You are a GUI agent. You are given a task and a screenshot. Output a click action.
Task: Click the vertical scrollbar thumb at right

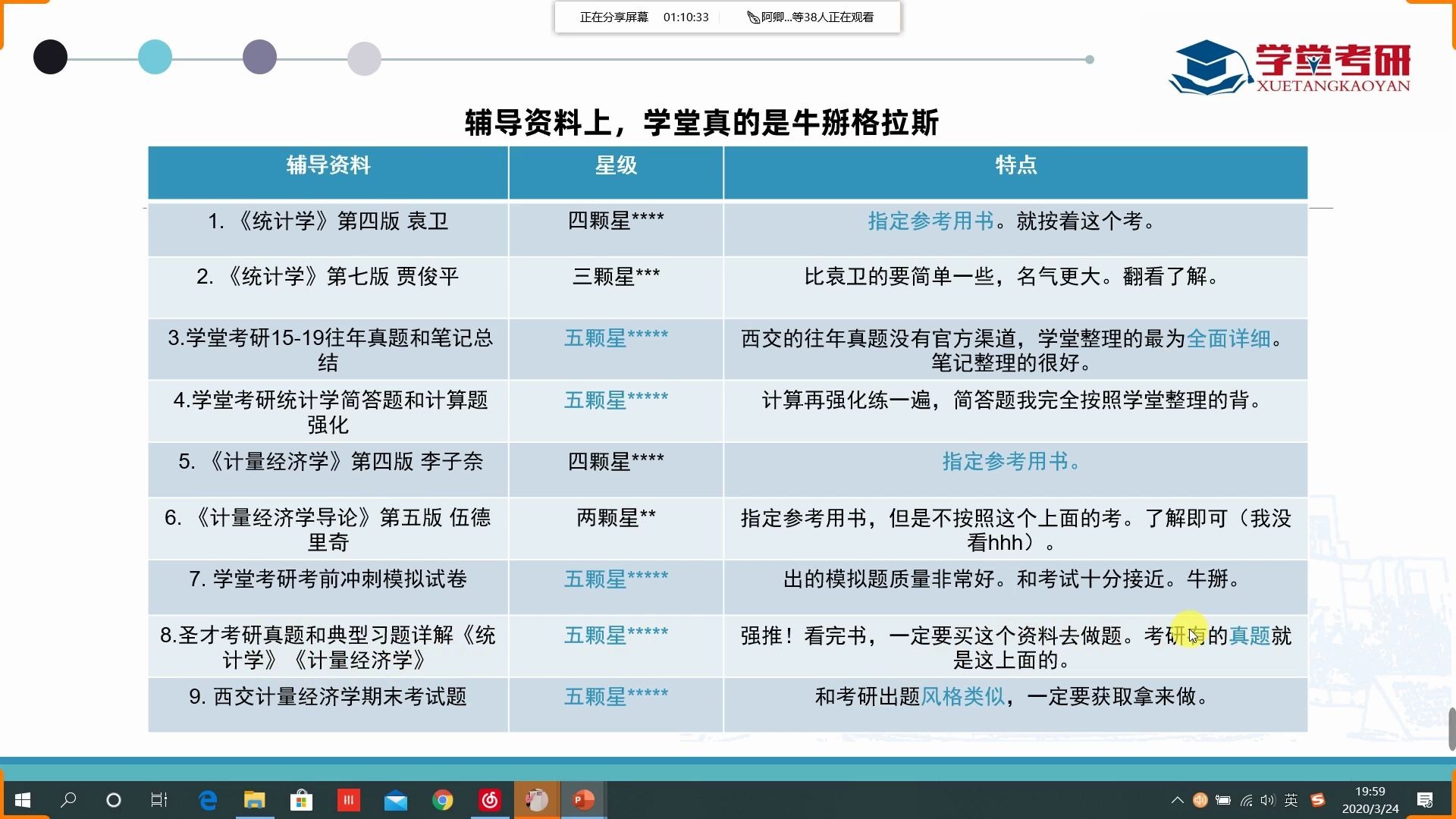(1451, 730)
